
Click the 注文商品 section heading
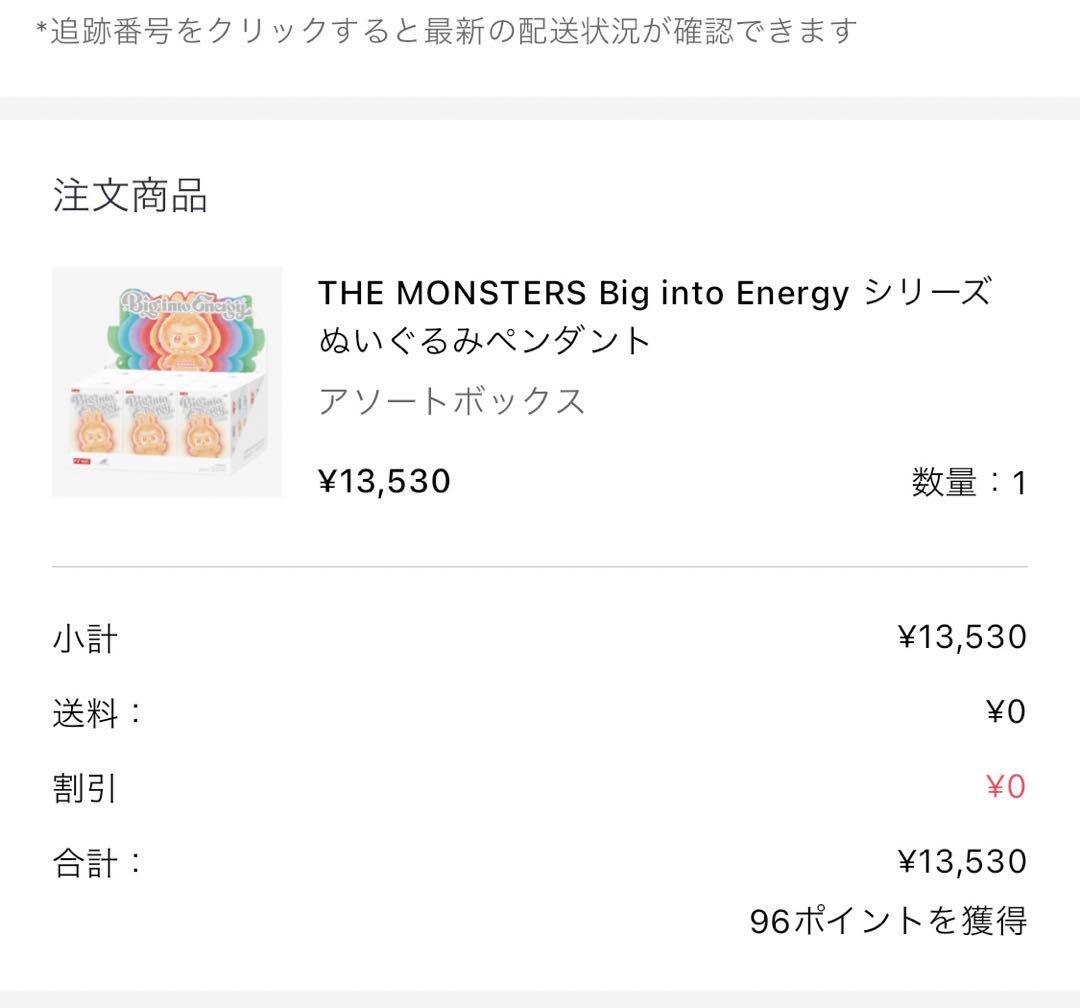[130, 196]
